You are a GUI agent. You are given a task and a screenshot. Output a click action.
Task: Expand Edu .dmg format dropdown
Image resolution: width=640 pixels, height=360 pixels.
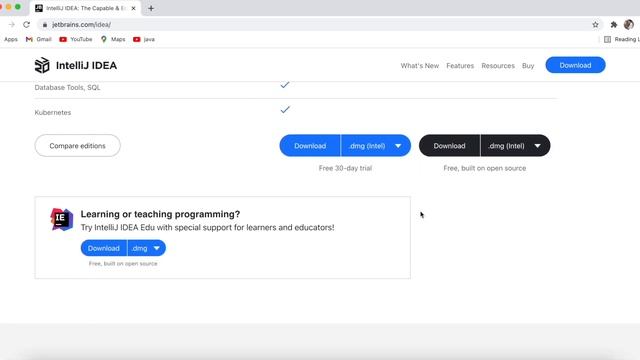pyautogui.click(x=147, y=248)
